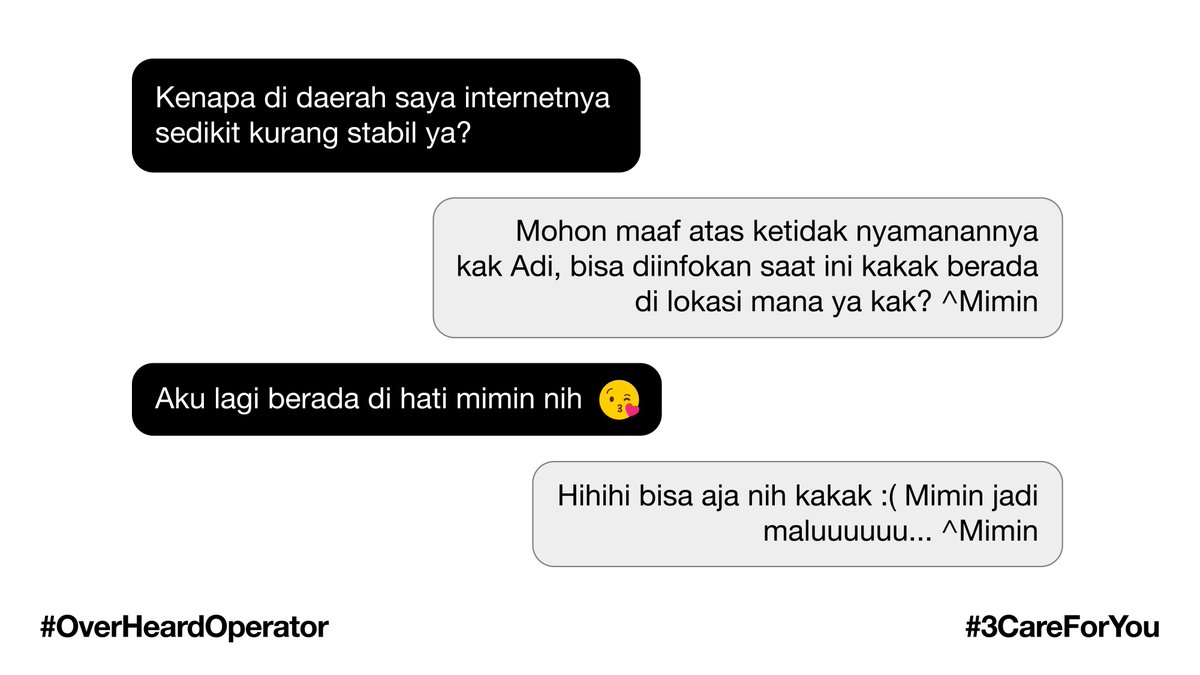Select the "Hihihi bisa aja nih kakak" reply bubble
Image resolution: width=1200 pixels, height=675 pixels.
point(797,514)
